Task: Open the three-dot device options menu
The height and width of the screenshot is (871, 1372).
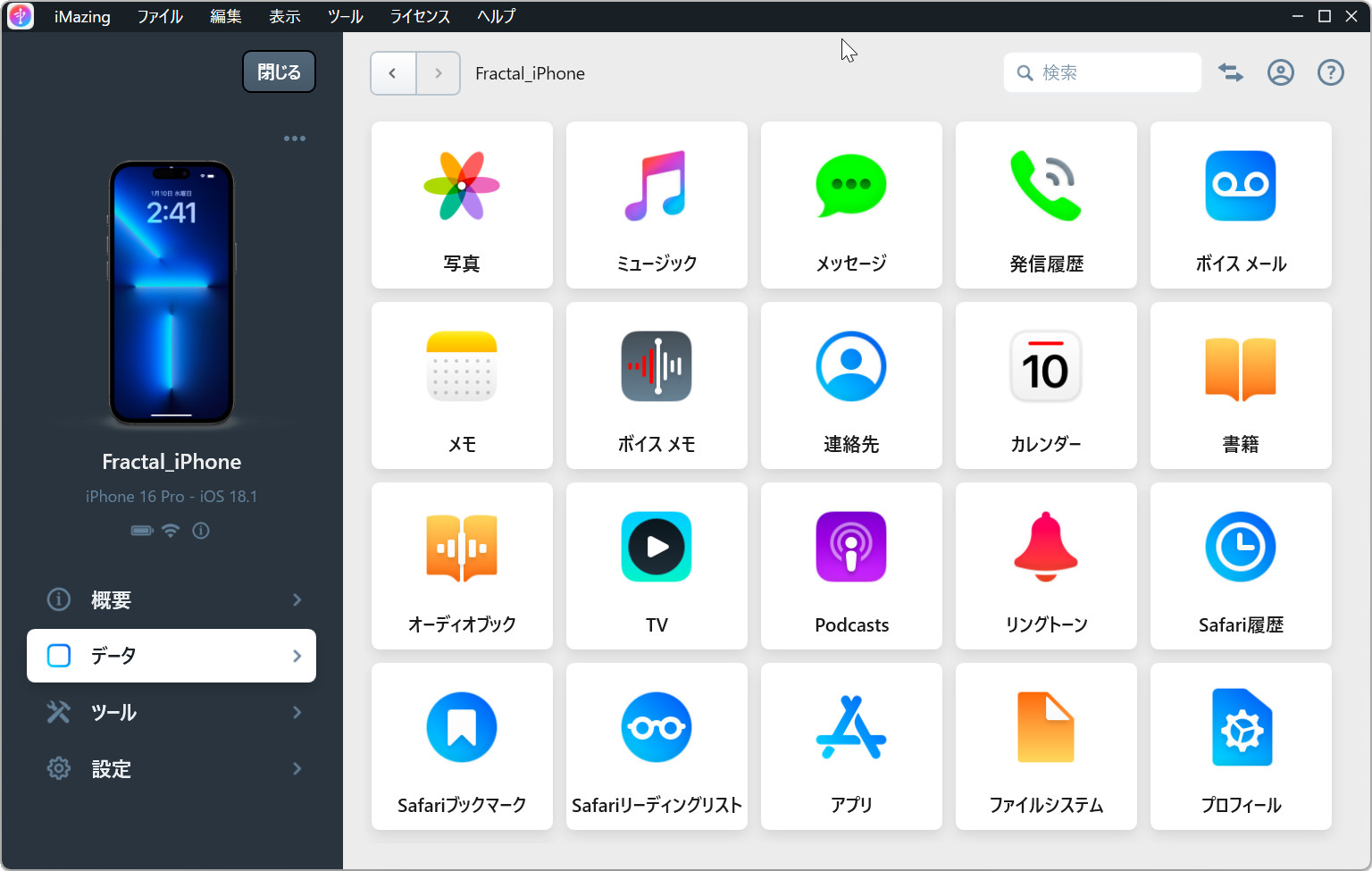Action: pos(295,138)
